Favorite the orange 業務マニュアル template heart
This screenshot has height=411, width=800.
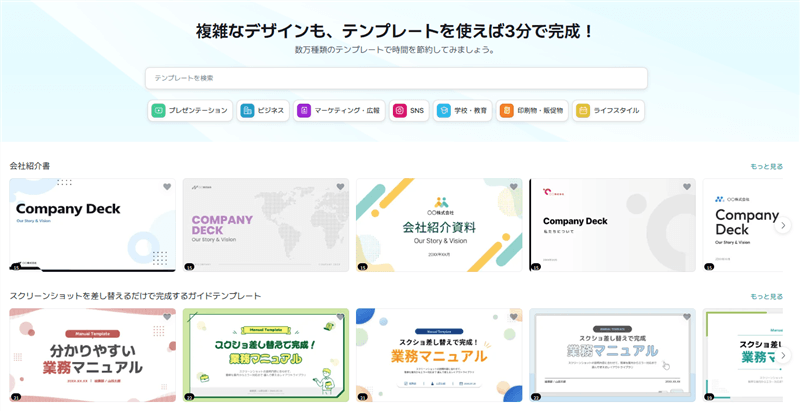click(514, 317)
